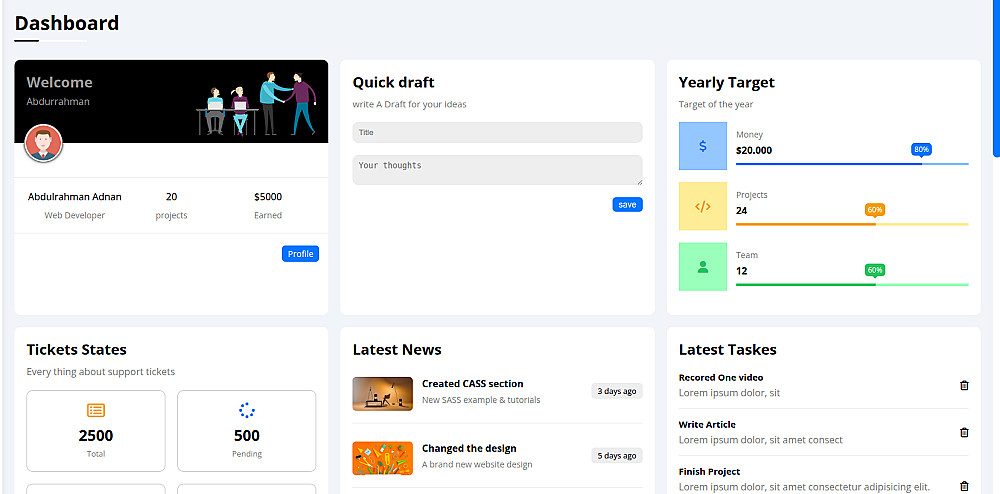Click the Write Article task title
Screen dimensions: 1000x494
point(707,425)
